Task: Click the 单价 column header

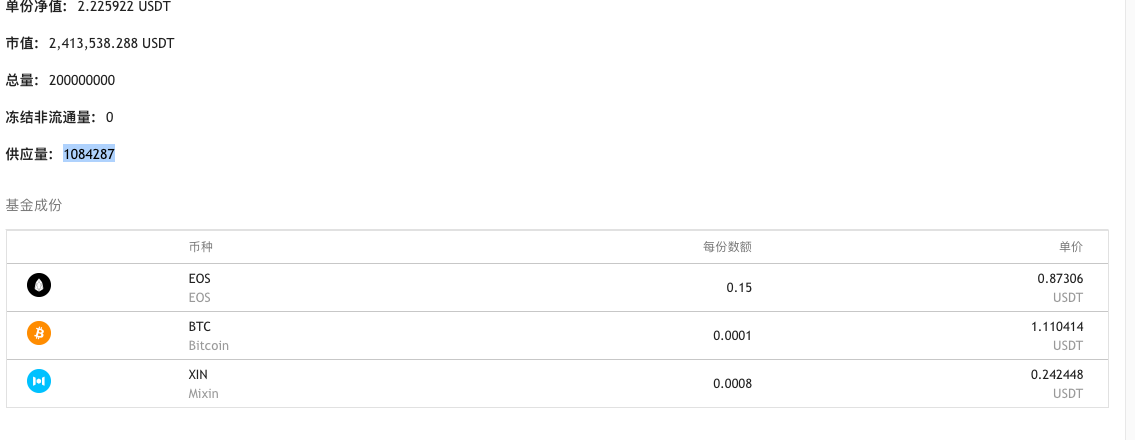Action: point(1070,247)
